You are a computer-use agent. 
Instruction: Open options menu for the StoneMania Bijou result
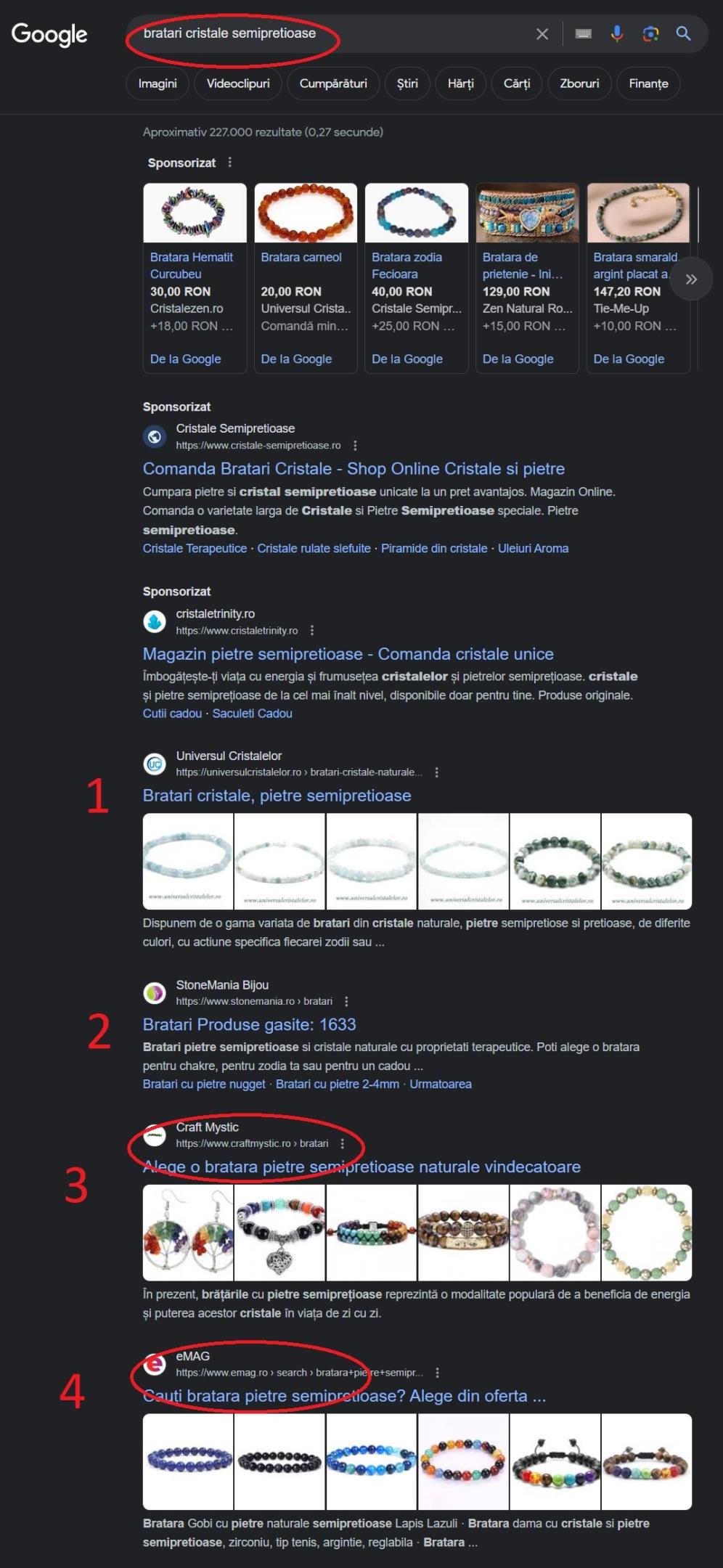(346, 1001)
